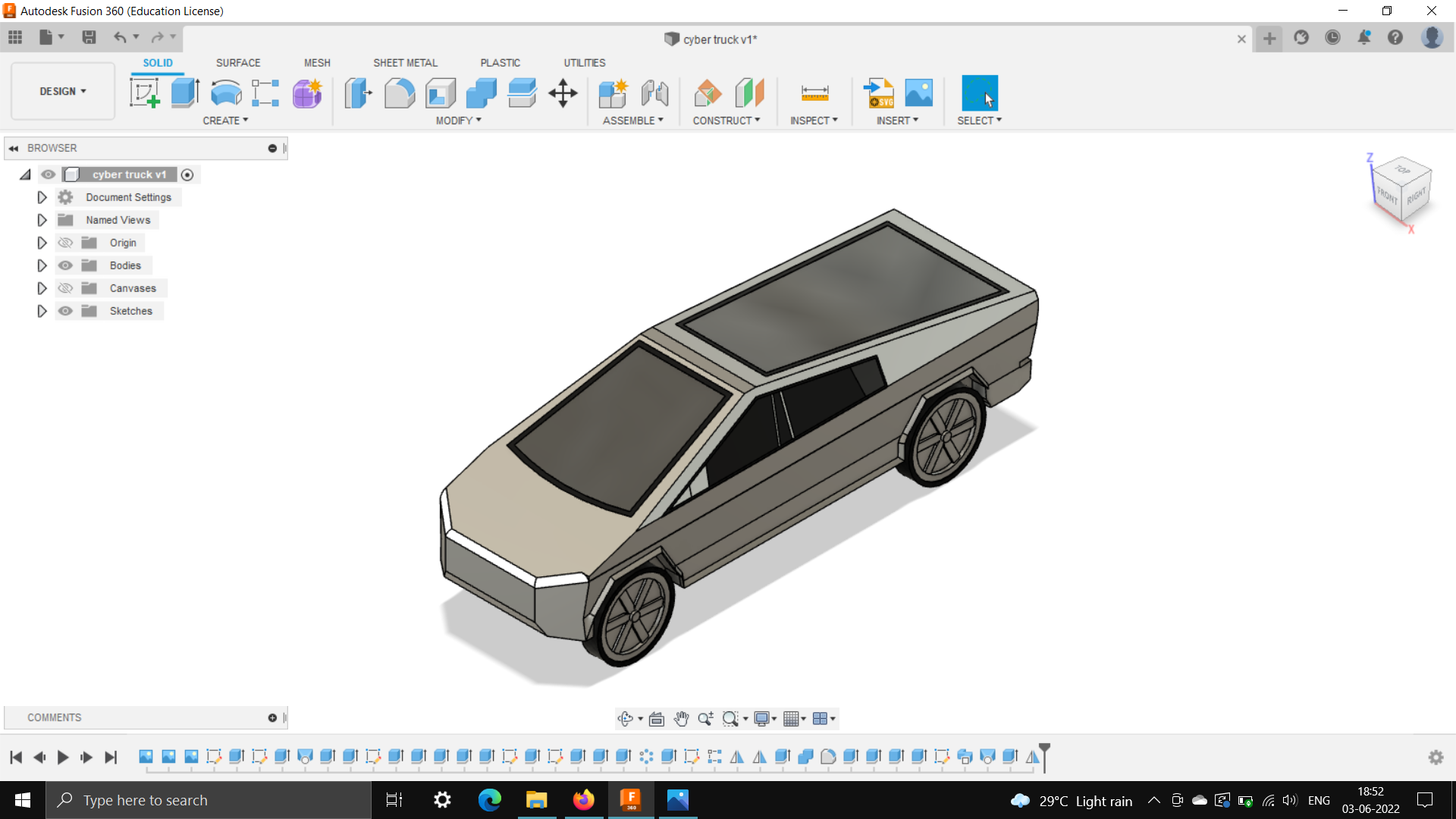Click the Move/Copy tool icon
Image resolution: width=1456 pixels, height=819 pixels.
click(563, 92)
